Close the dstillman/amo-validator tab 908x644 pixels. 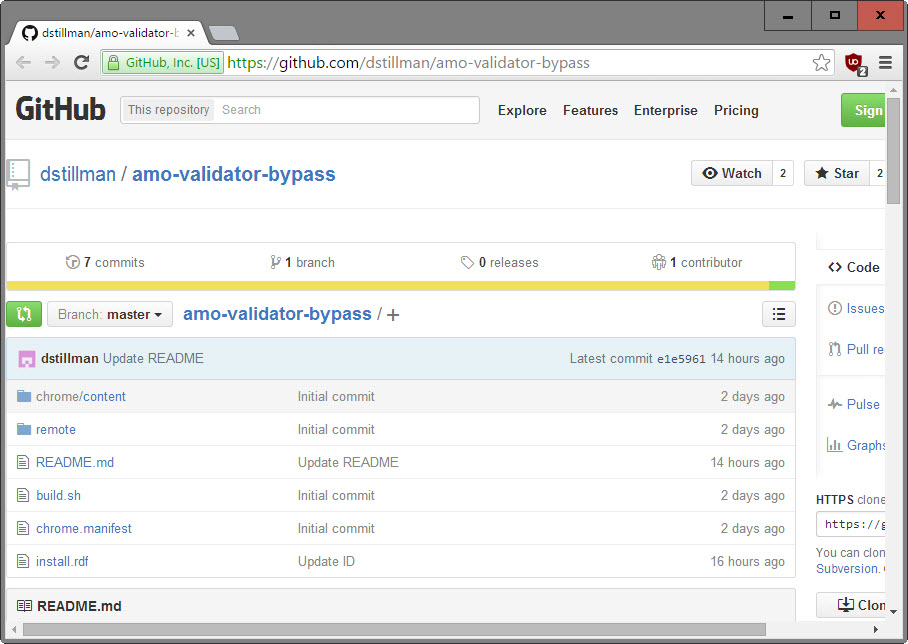(191, 33)
